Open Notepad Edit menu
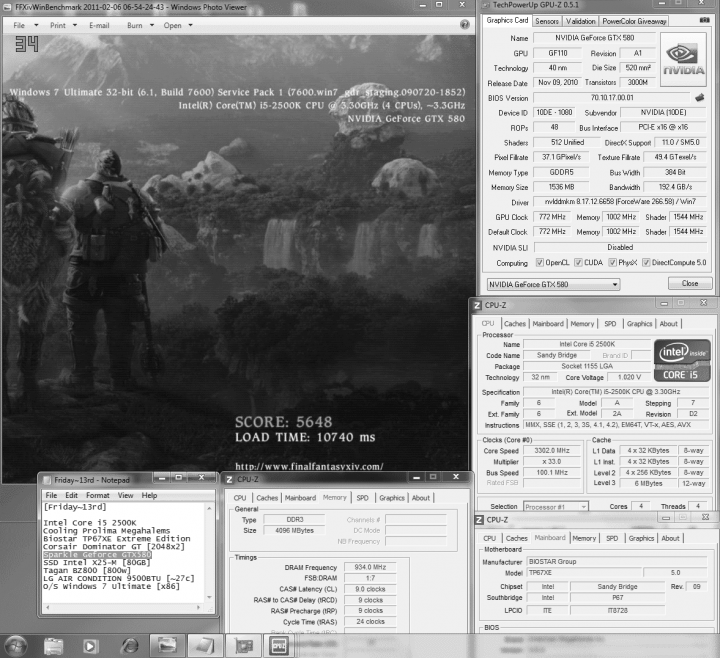 [71, 495]
